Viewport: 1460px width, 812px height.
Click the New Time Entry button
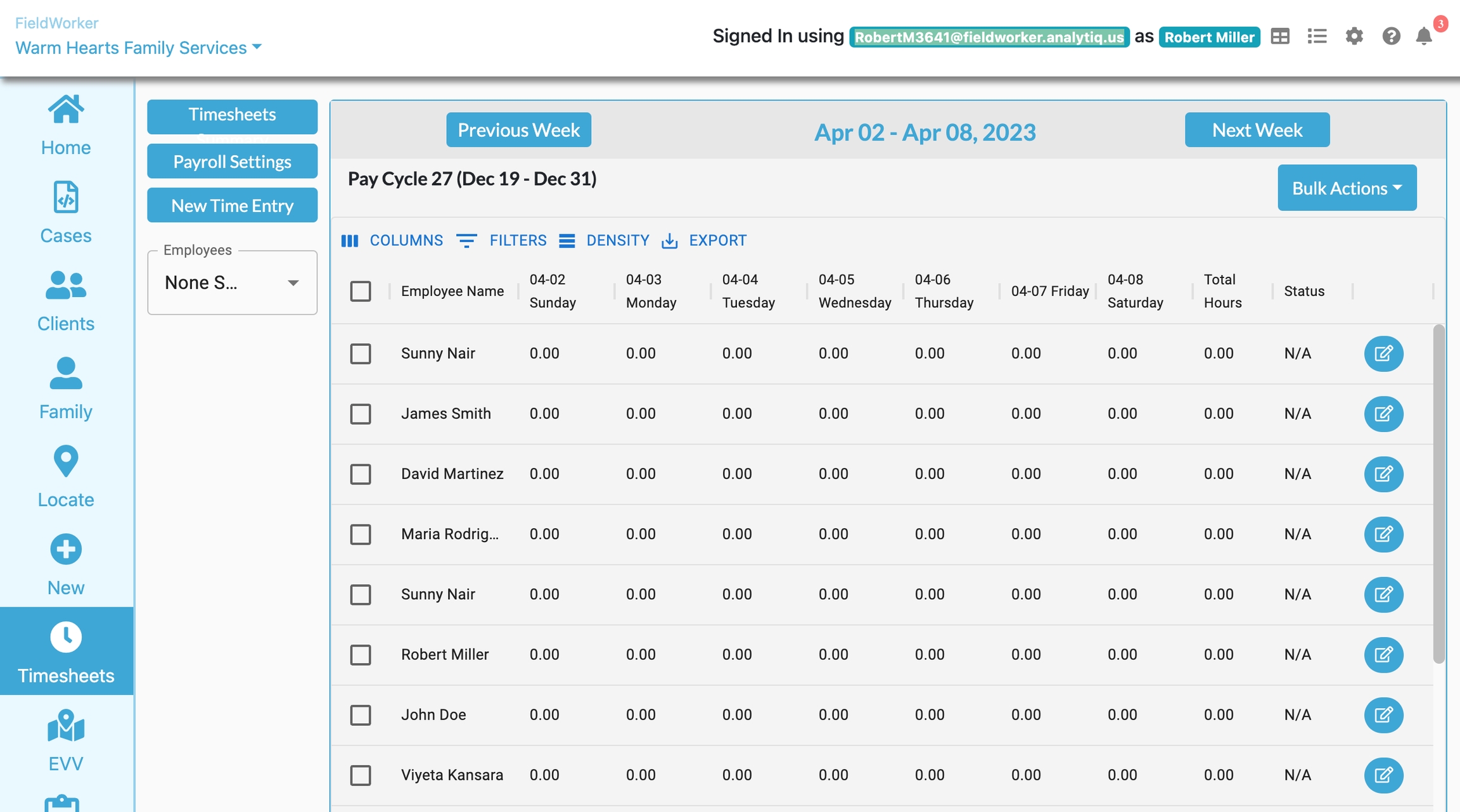coord(232,205)
